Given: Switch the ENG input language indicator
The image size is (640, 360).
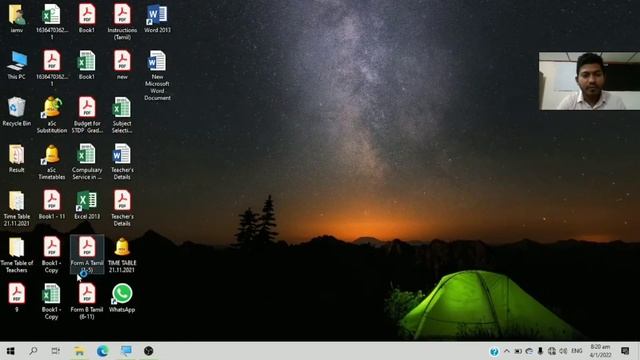Looking at the screenshot, I should click(x=576, y=351).
